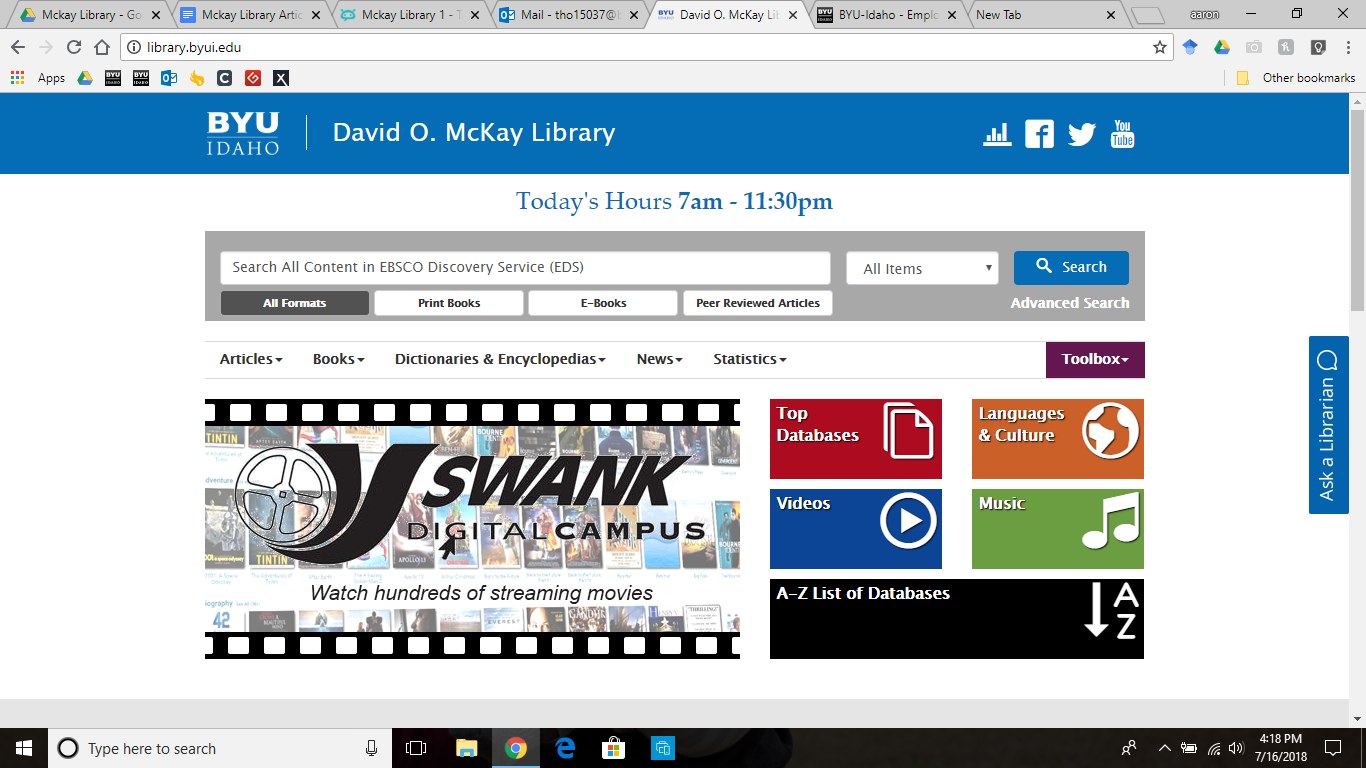Click the blue Search button

1071,267
